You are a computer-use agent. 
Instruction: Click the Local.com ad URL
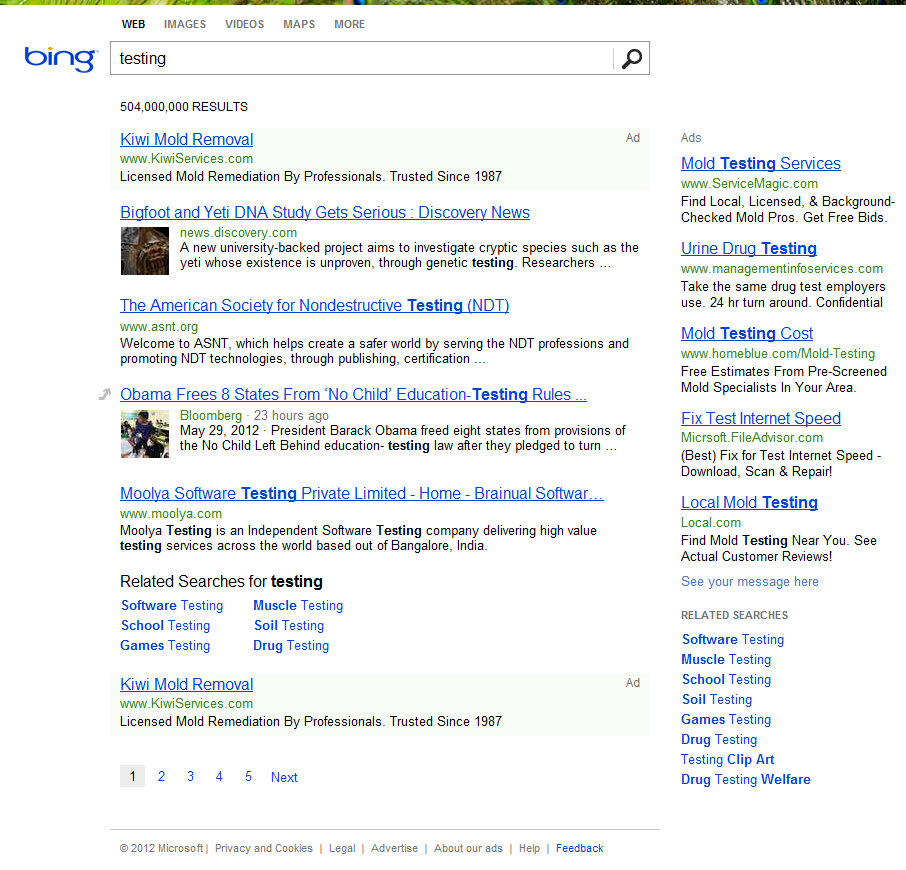point(711,522)
